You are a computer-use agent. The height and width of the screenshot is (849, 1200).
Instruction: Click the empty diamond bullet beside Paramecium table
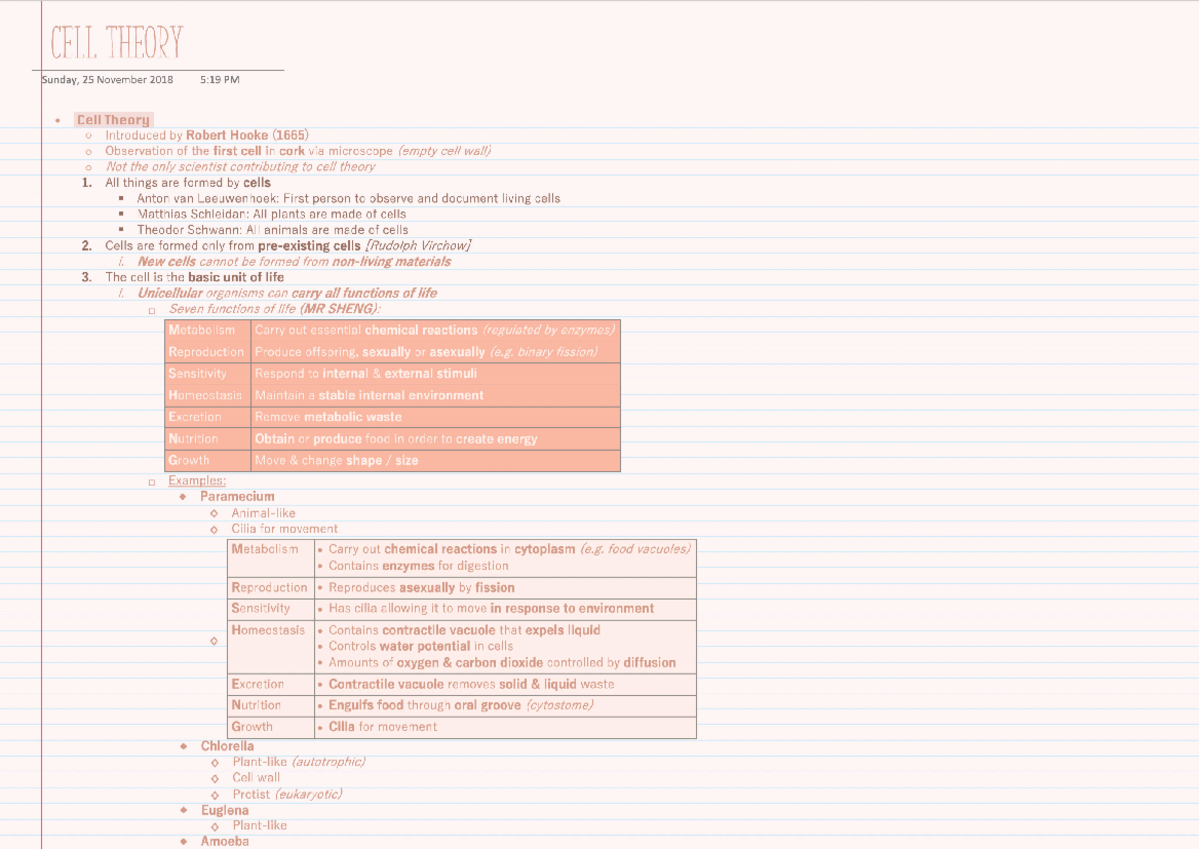[x=214, y=641]
